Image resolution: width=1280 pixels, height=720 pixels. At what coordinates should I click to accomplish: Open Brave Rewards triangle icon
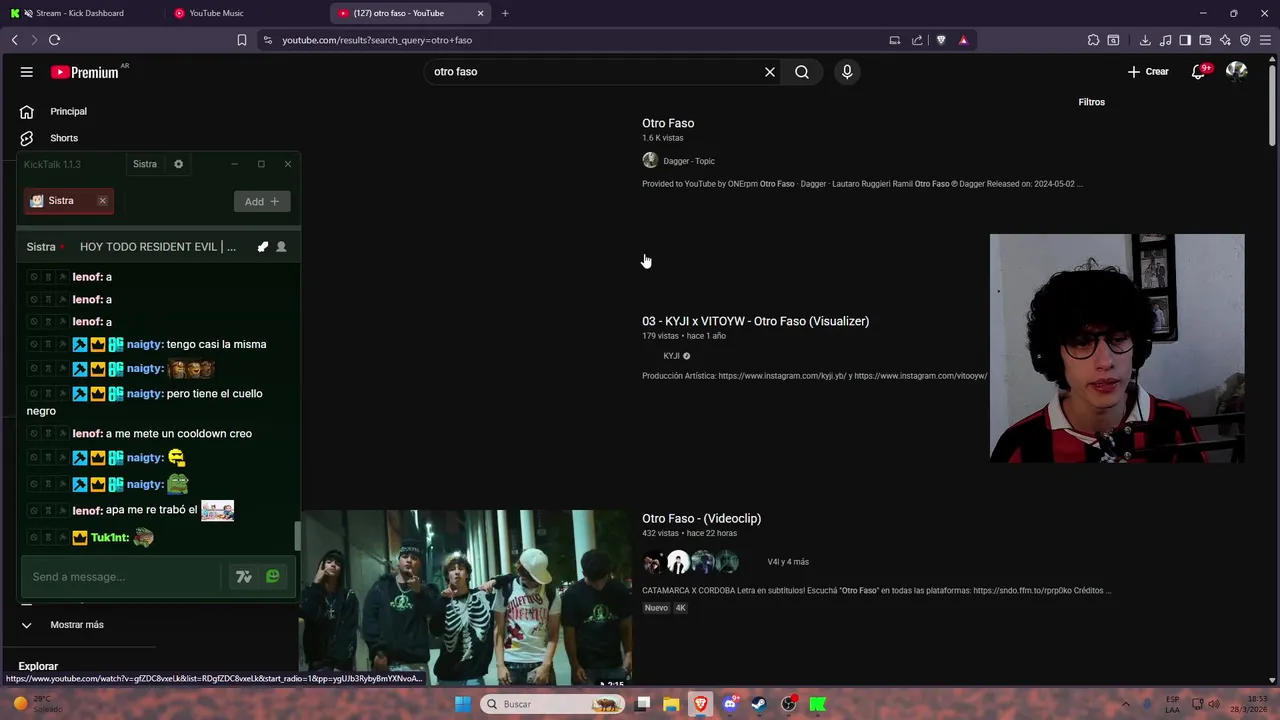[x=963, y=40]
